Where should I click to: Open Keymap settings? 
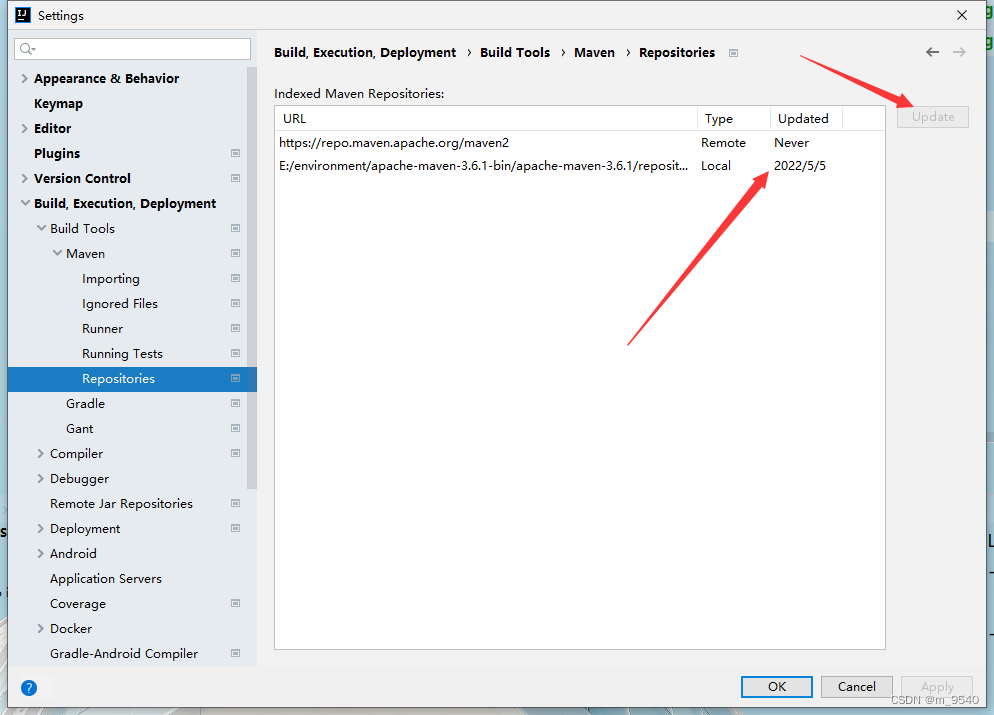[58, 104]
